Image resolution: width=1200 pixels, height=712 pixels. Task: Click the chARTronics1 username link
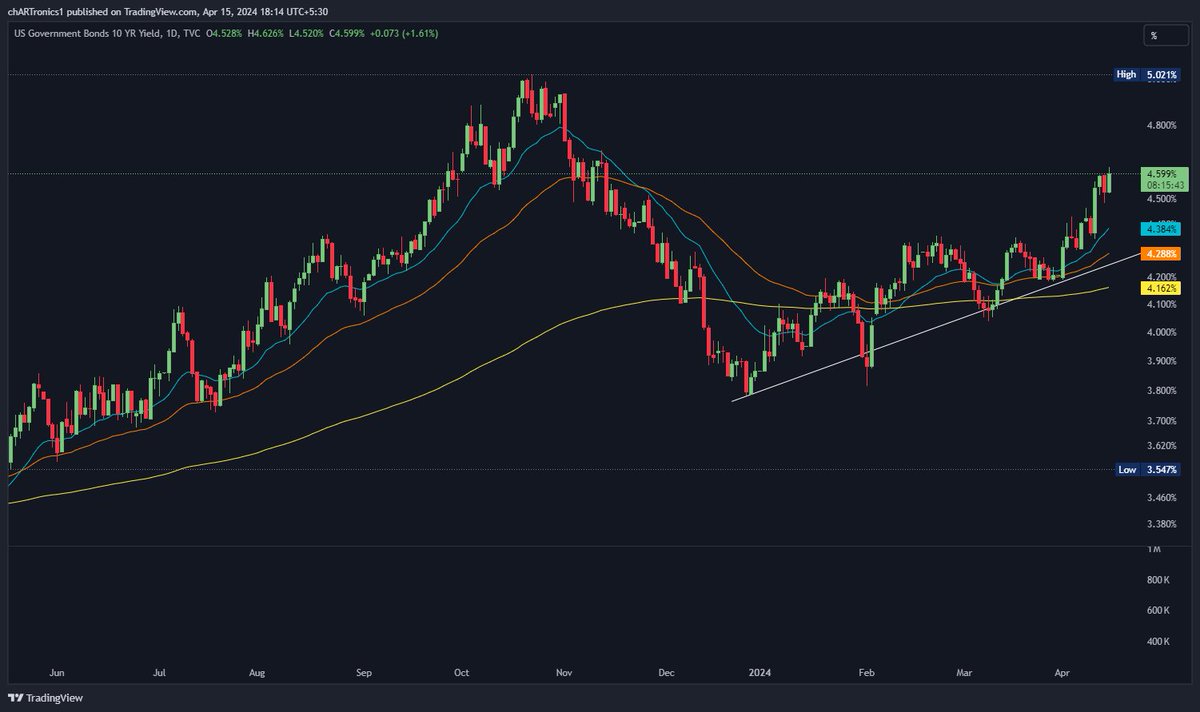38,11
